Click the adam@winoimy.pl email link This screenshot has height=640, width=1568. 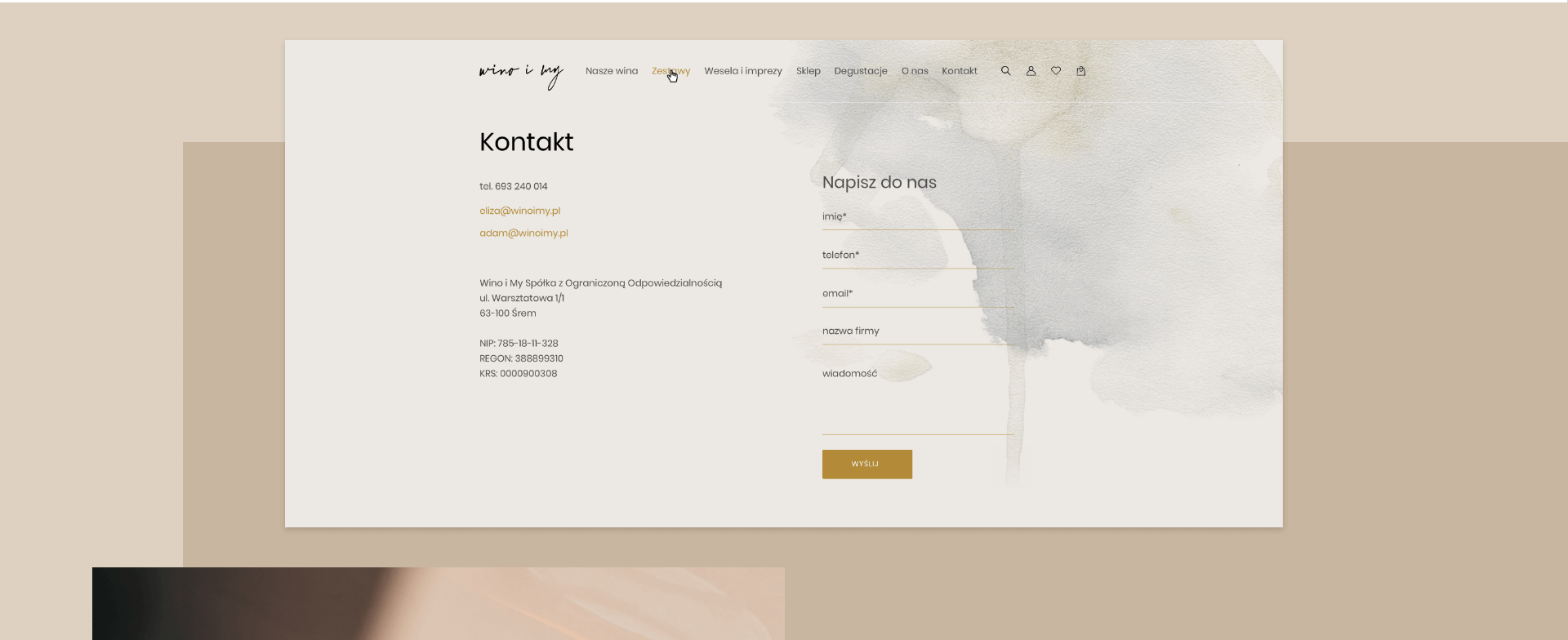523,233
